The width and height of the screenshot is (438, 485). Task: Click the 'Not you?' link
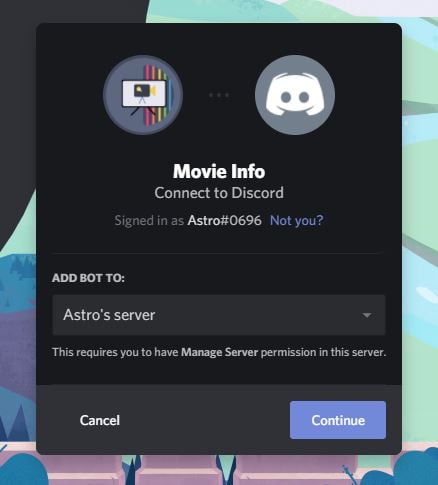[297, 220]
